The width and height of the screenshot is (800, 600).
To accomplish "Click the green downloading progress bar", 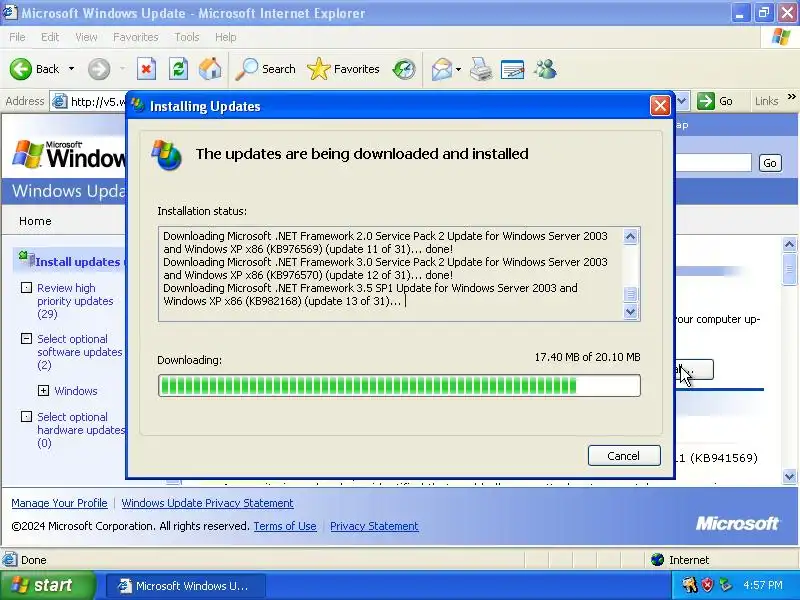I will 399,386.
